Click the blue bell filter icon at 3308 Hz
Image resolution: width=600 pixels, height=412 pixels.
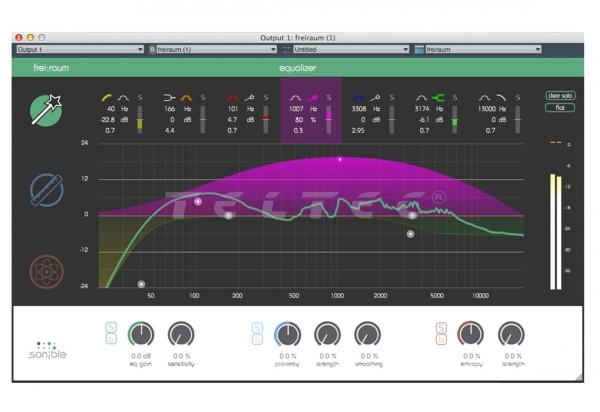356,97
